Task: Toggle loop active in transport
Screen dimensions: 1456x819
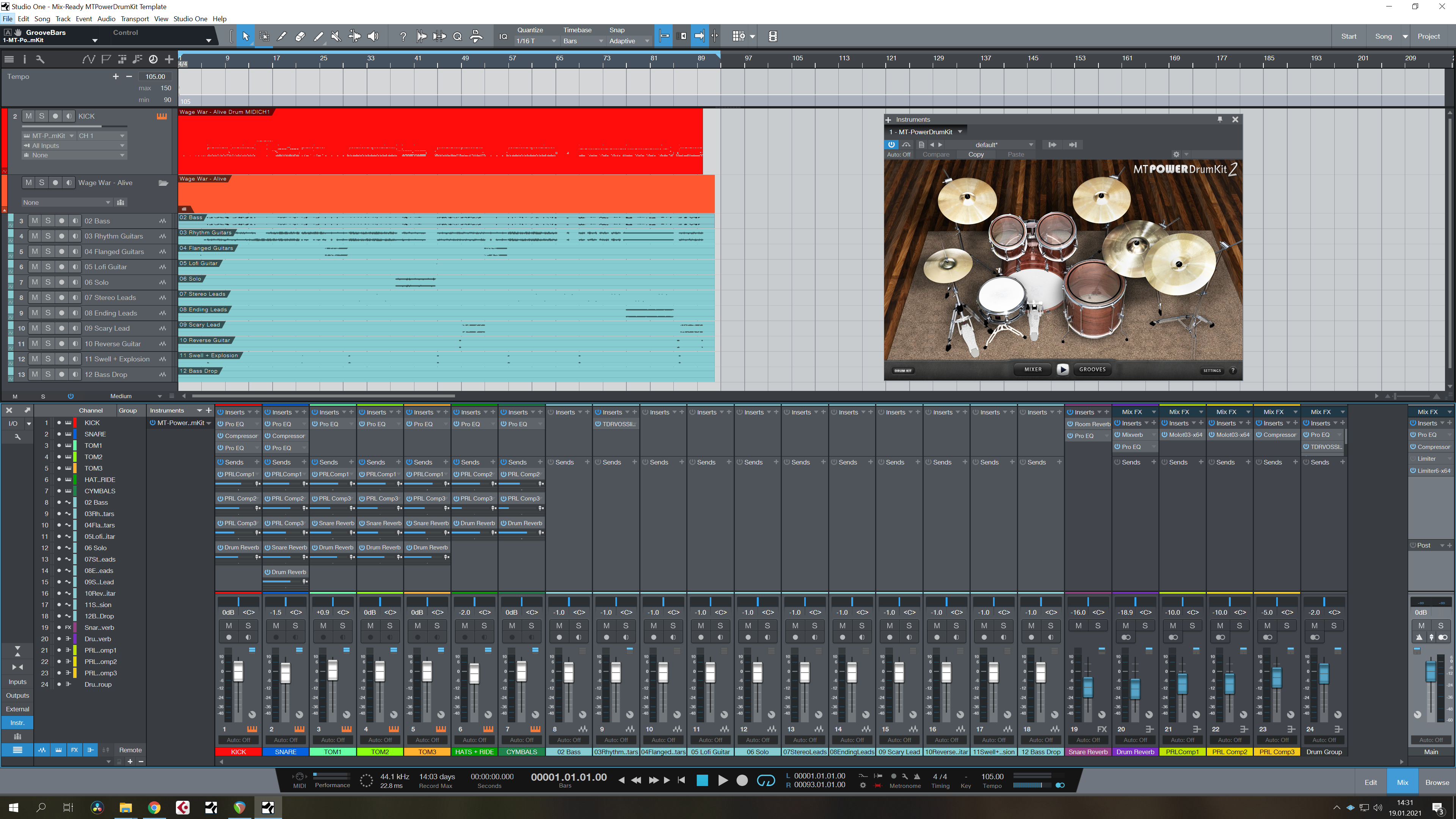Action: (x=765, y=781)
